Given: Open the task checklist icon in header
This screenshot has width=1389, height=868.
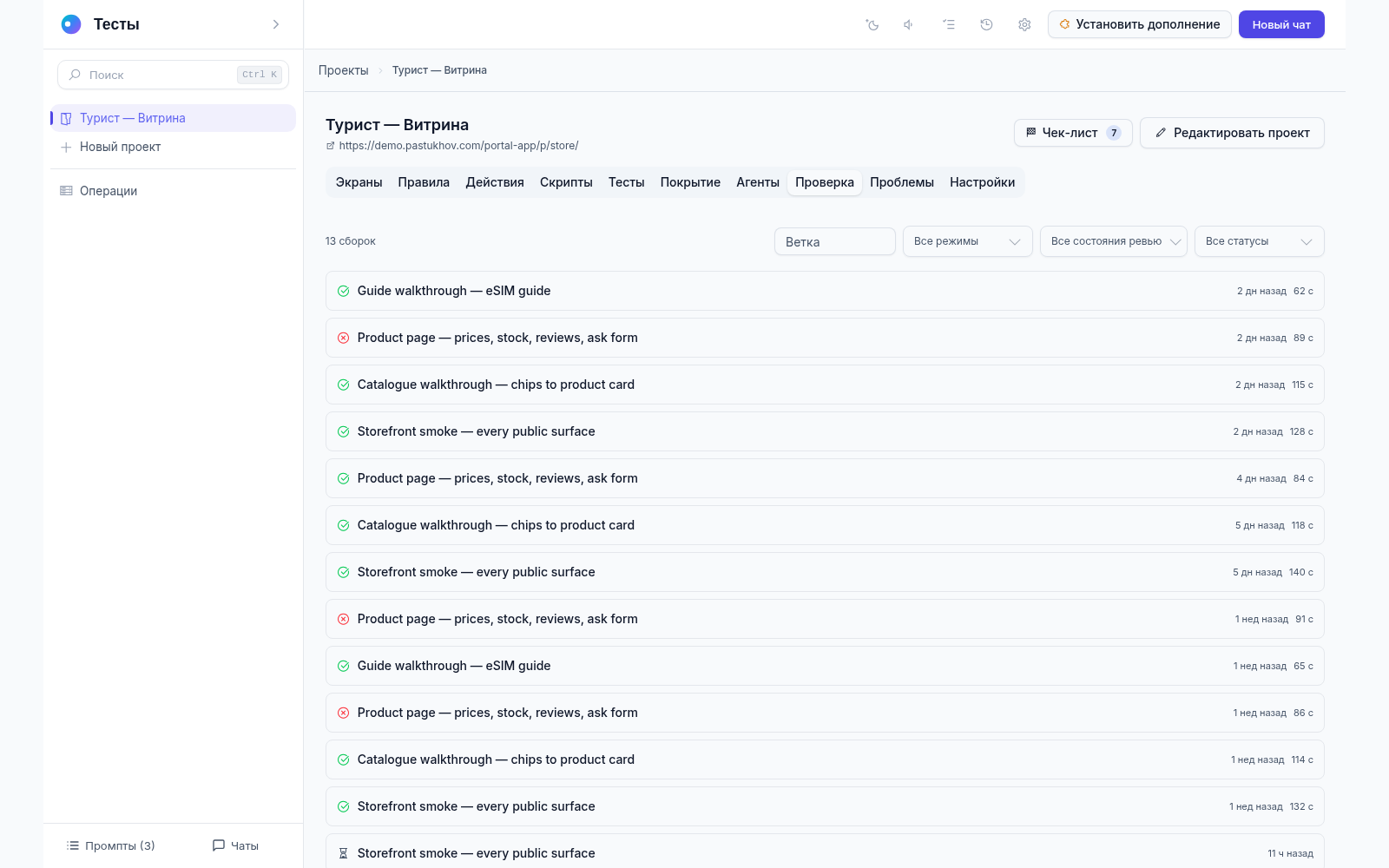Looking at the screenshot, I should [x=949, y=24].
